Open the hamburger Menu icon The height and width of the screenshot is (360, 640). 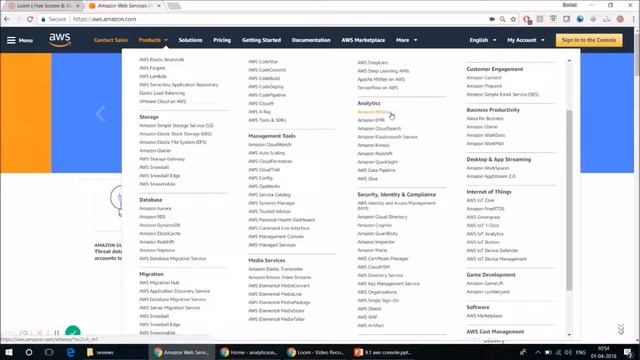tap(11, 40)
